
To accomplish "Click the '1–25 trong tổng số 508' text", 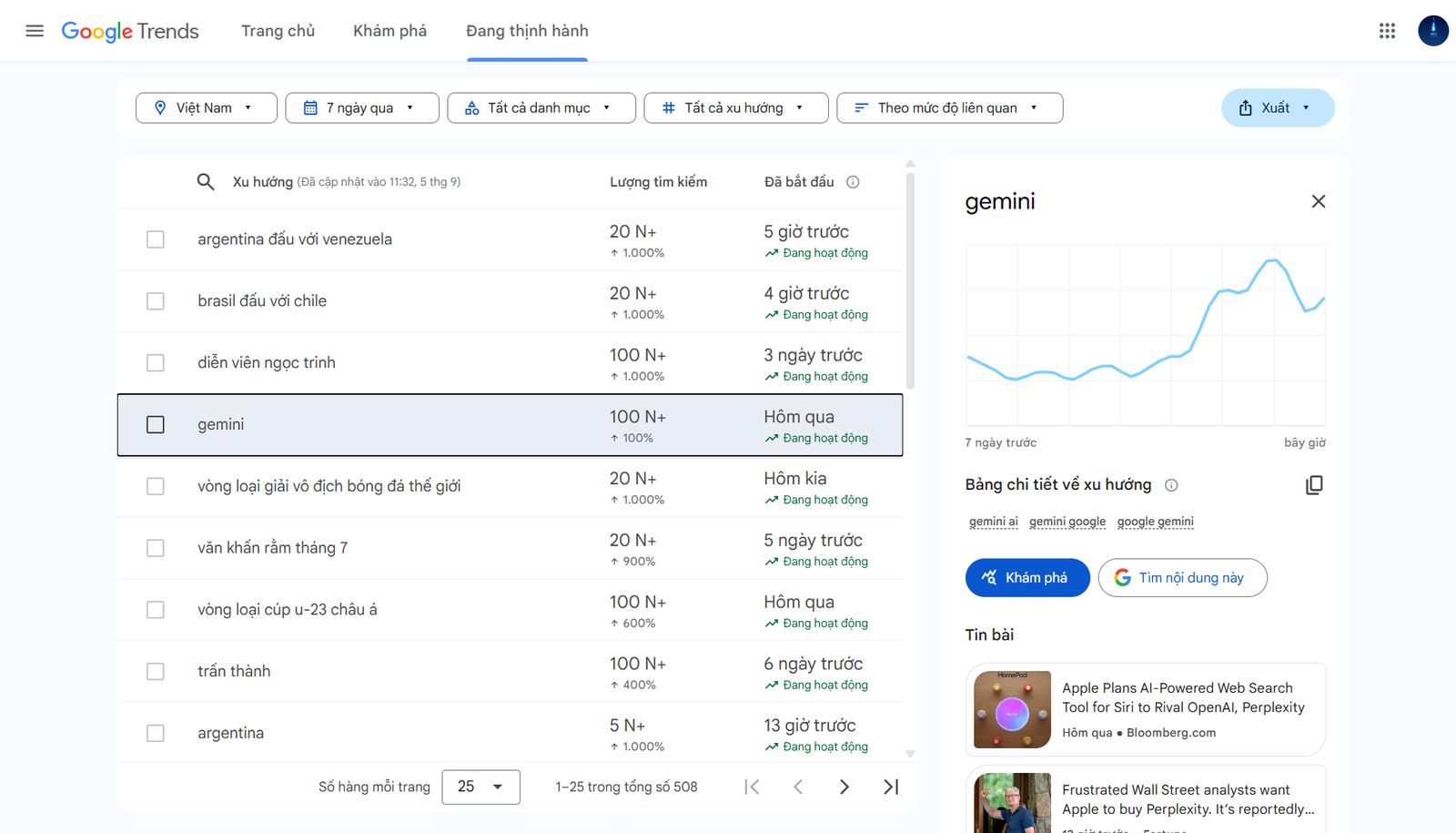I will (x=626, y=787).
